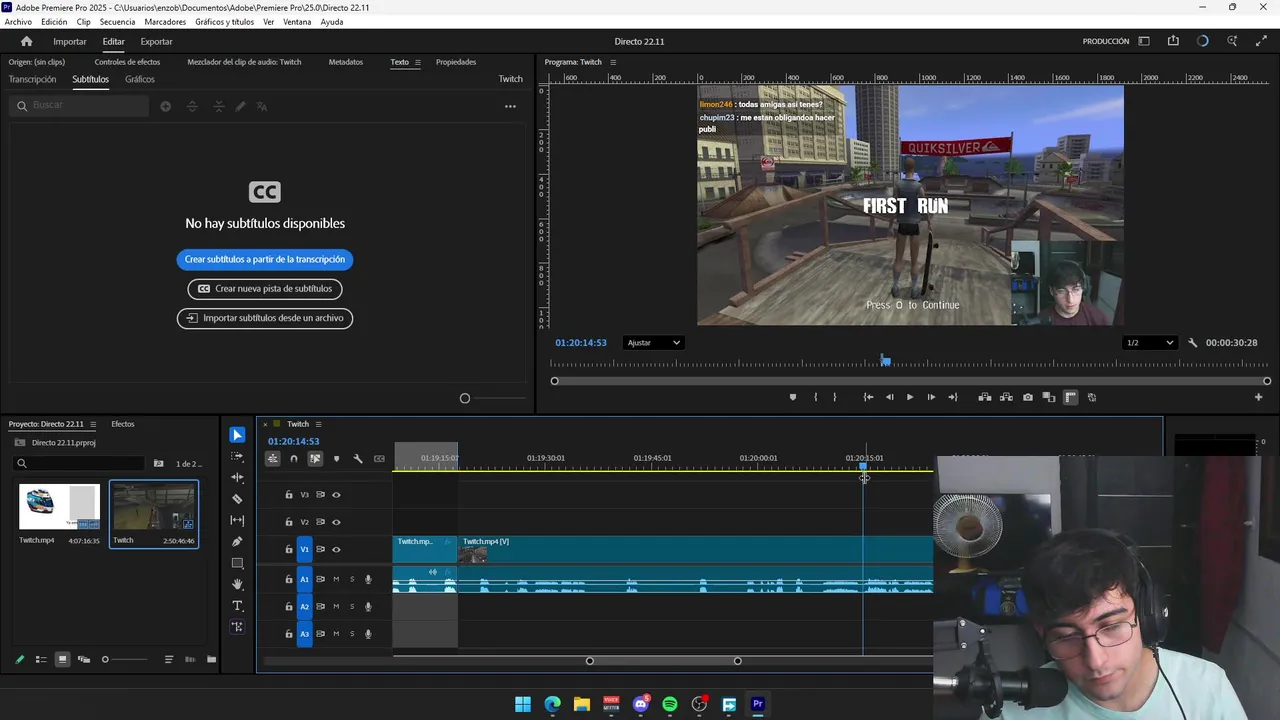Select the Track Select Forward tool
This screenshot has height=720, width=1280.
(237, 456)
